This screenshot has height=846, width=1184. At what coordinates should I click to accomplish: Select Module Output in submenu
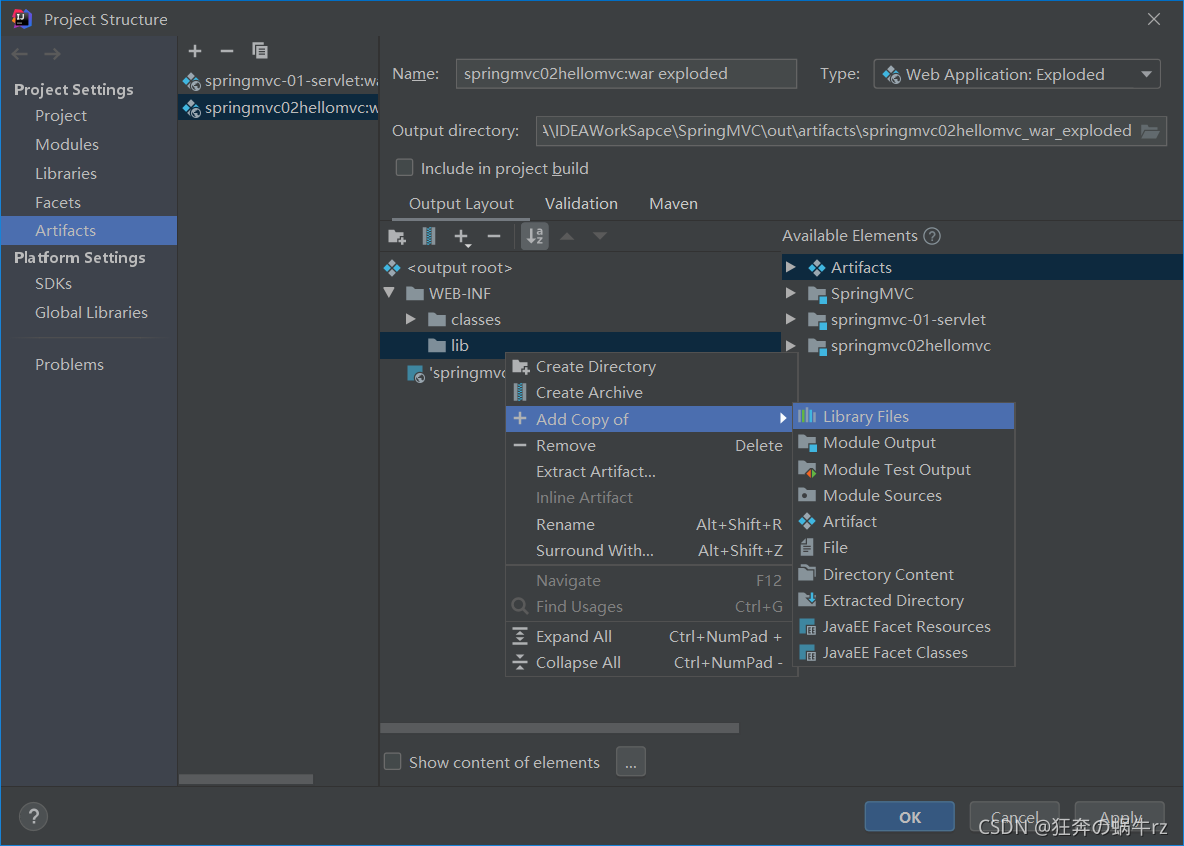(903, 443)
